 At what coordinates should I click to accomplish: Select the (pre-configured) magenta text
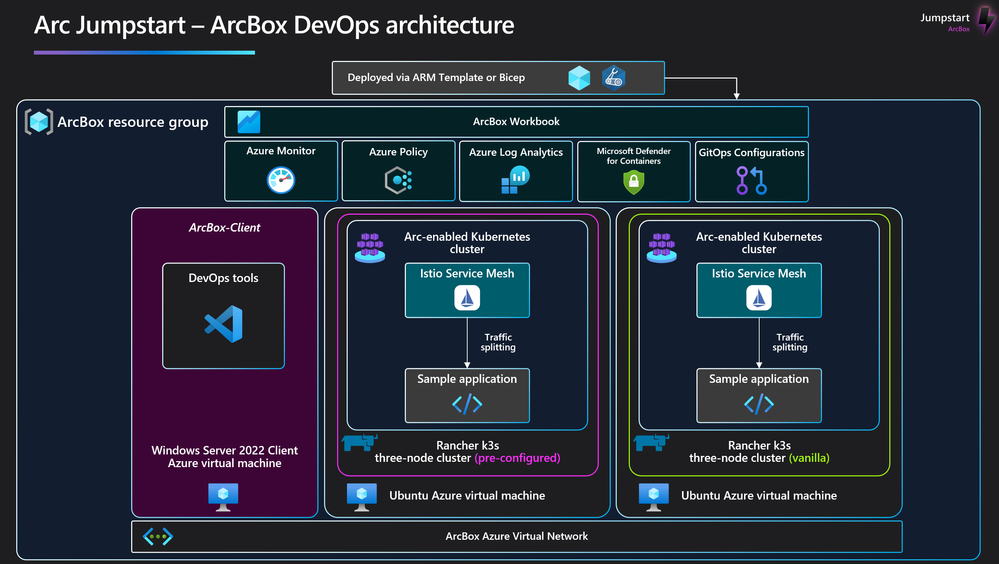[x=517, y=458]
